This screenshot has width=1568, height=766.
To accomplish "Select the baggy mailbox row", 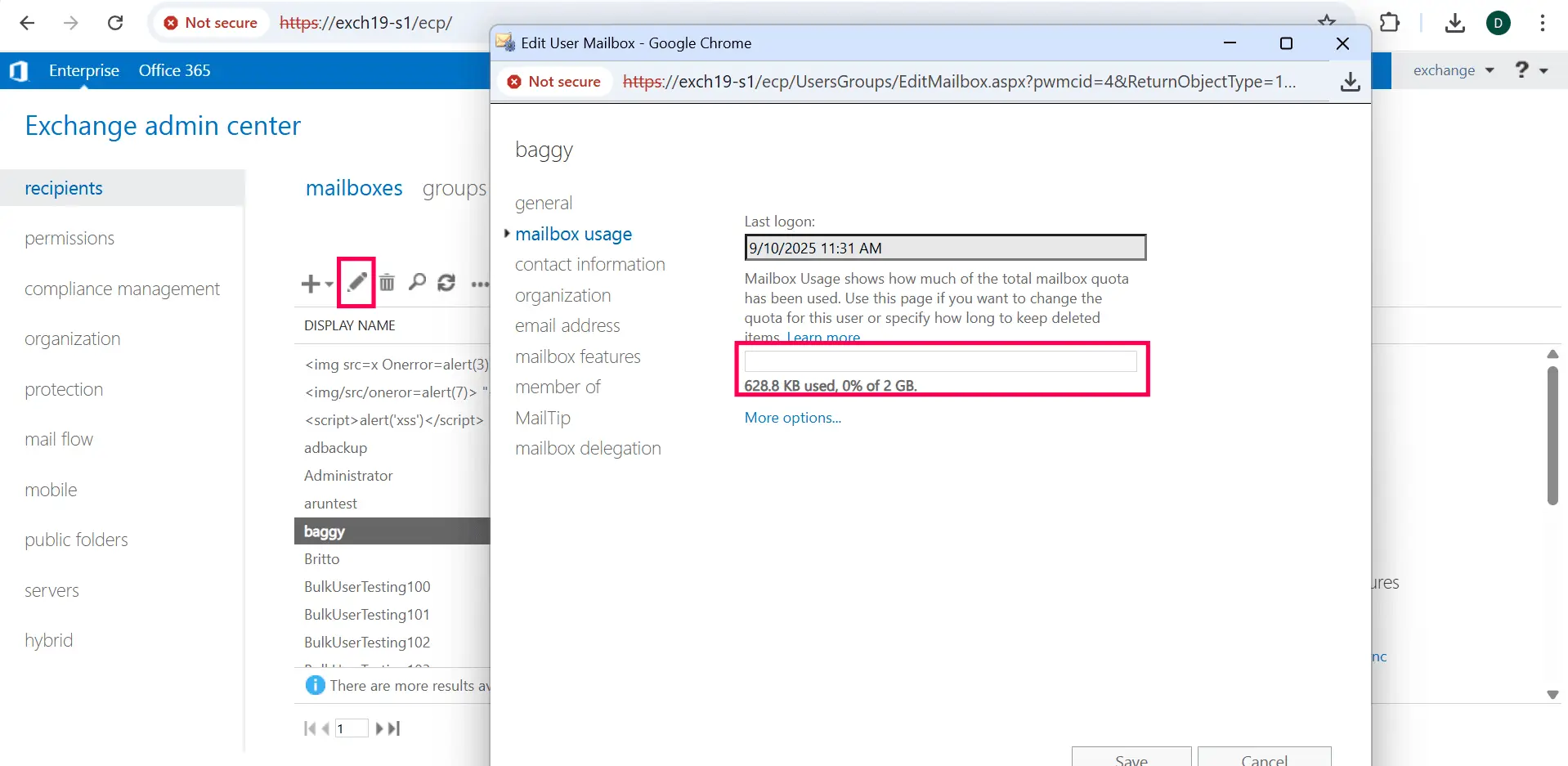I will click(392, 531).
